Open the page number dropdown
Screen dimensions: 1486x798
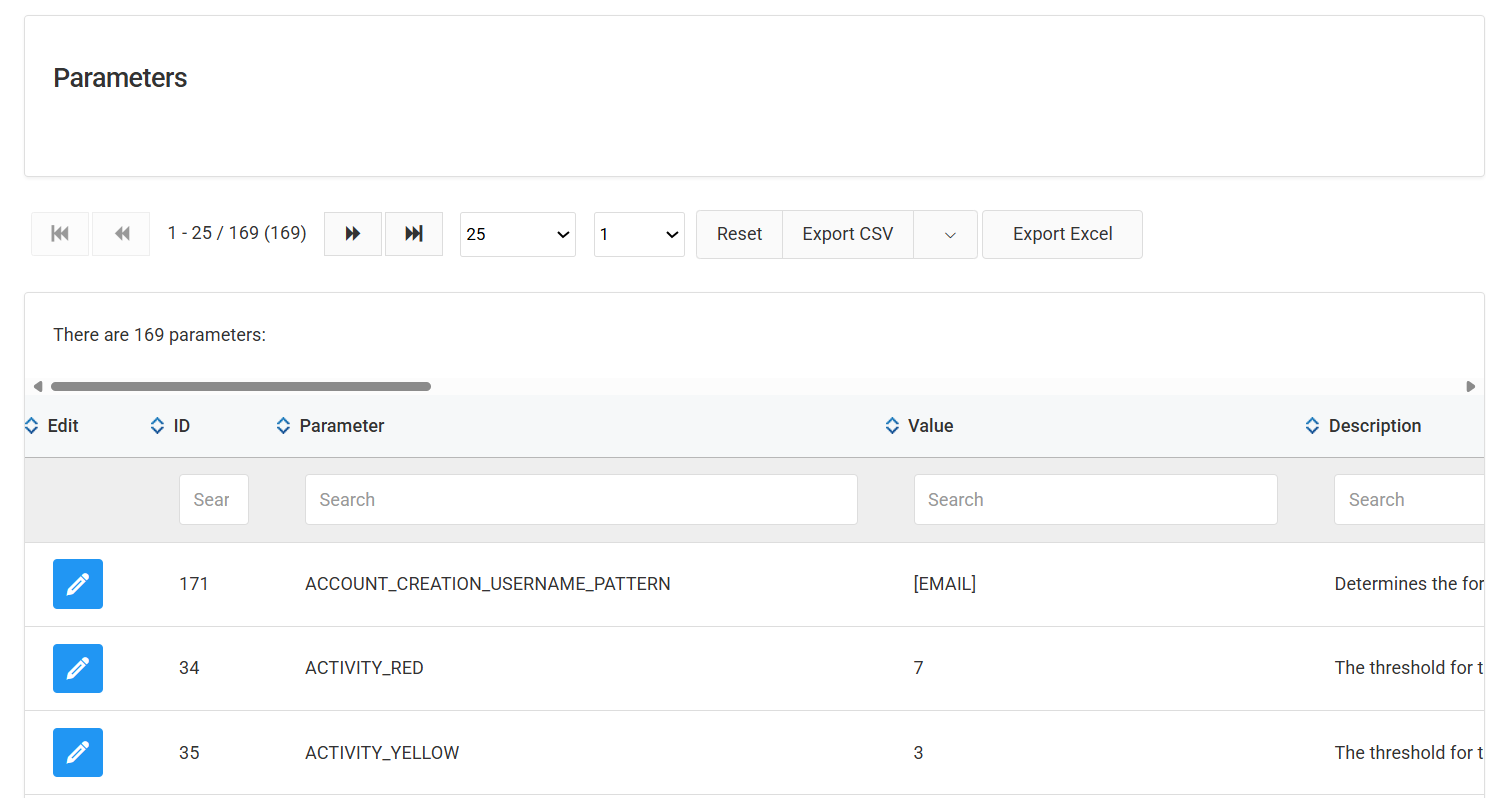pyautogui.click(x=638, y=234)
